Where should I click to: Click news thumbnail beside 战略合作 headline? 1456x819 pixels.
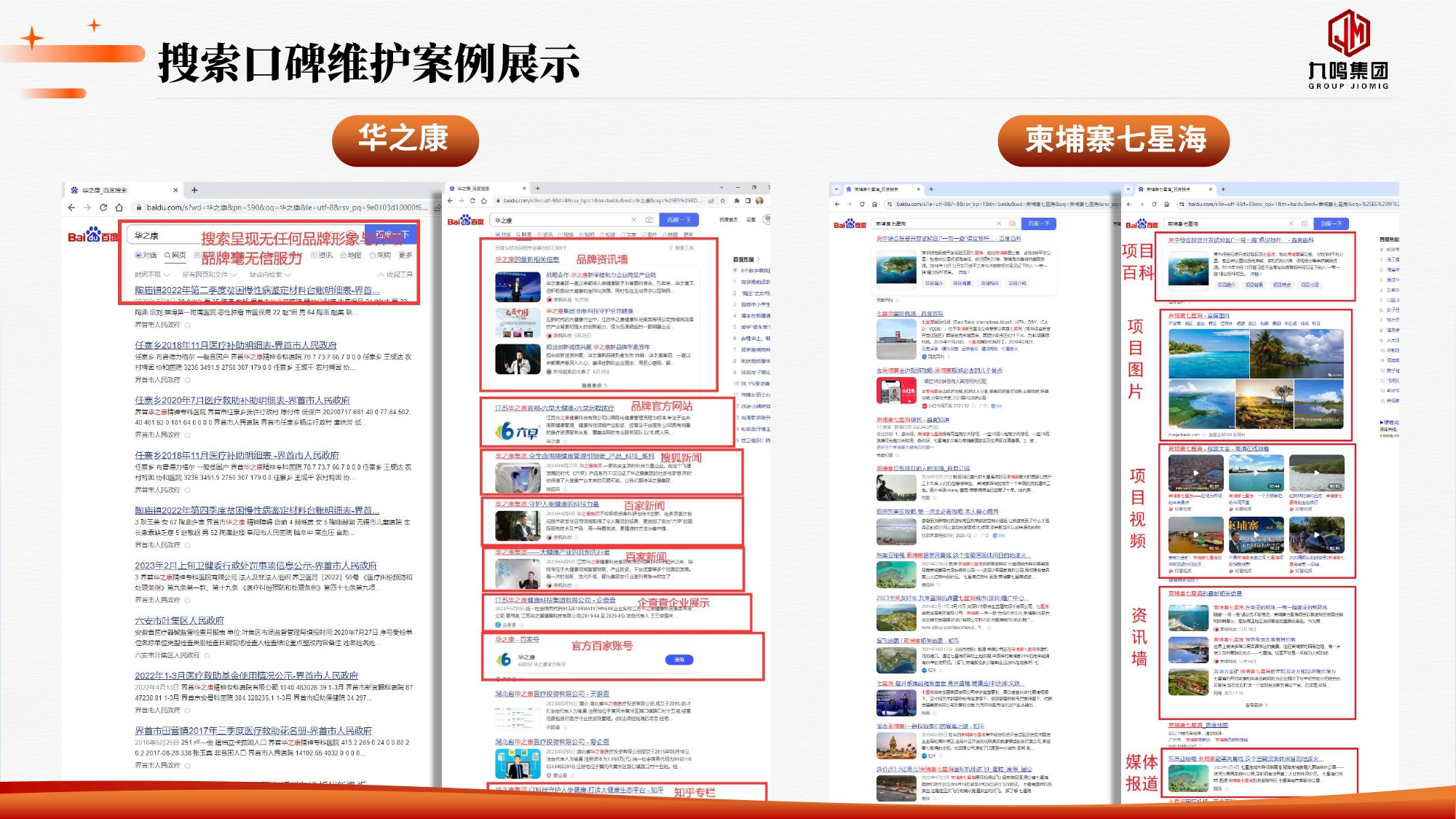pyautogui.click(x=518, y=287)
